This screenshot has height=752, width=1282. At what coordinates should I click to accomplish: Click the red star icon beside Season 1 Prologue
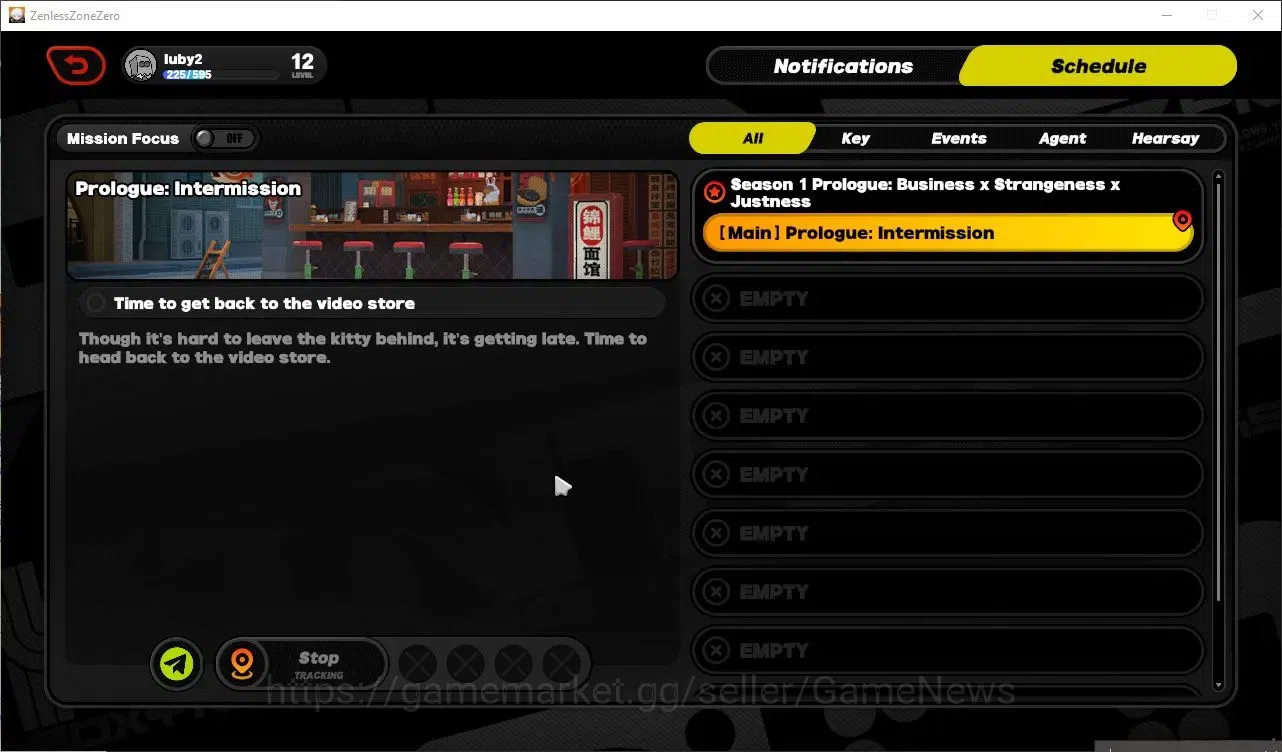coord(714,192)
